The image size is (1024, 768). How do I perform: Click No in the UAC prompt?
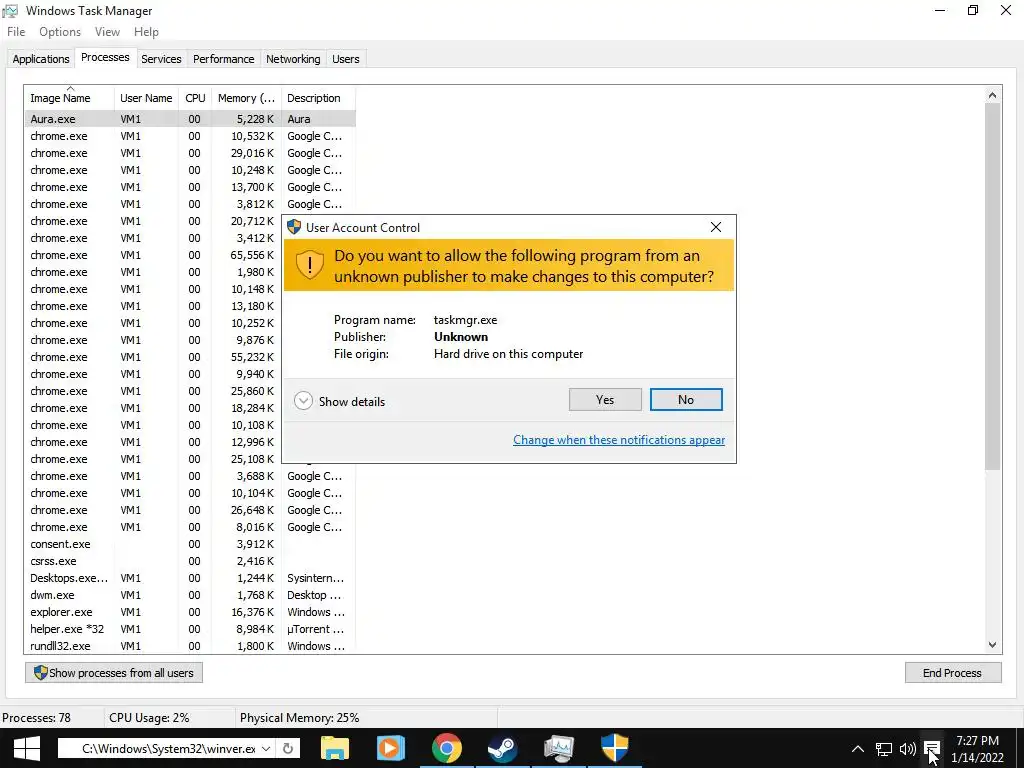pyautogui.click(x=686, y=400)
